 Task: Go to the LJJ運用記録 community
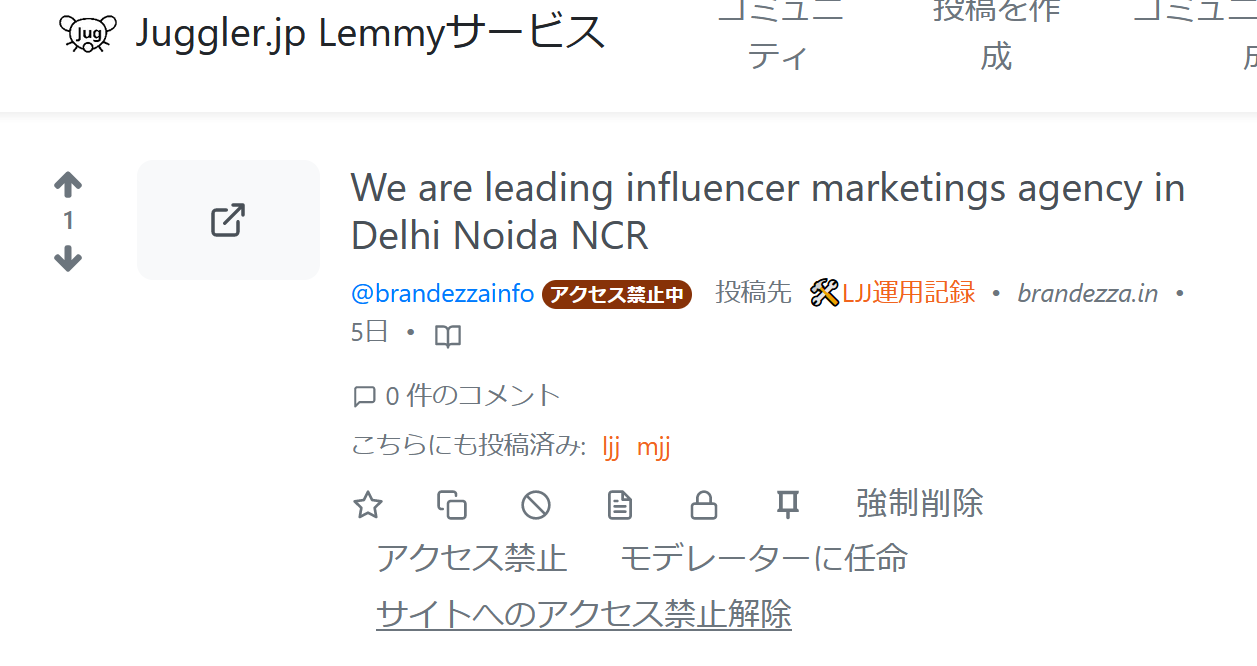click(x=892, y=293)
